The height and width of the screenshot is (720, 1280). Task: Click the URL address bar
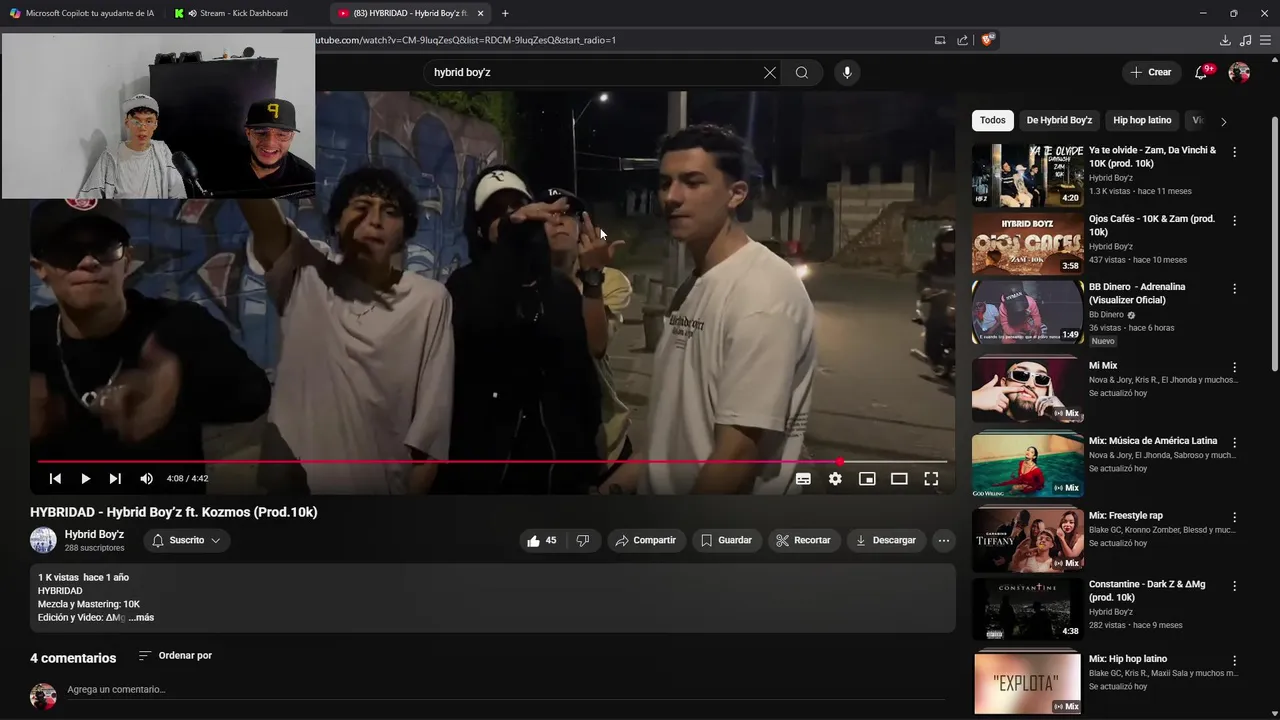point(620,40)
